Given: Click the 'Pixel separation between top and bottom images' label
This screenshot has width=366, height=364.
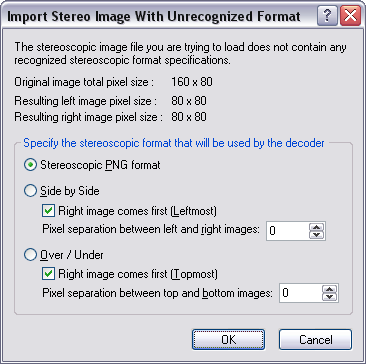Looking at the screenshot, I should (x=157, y=293).
